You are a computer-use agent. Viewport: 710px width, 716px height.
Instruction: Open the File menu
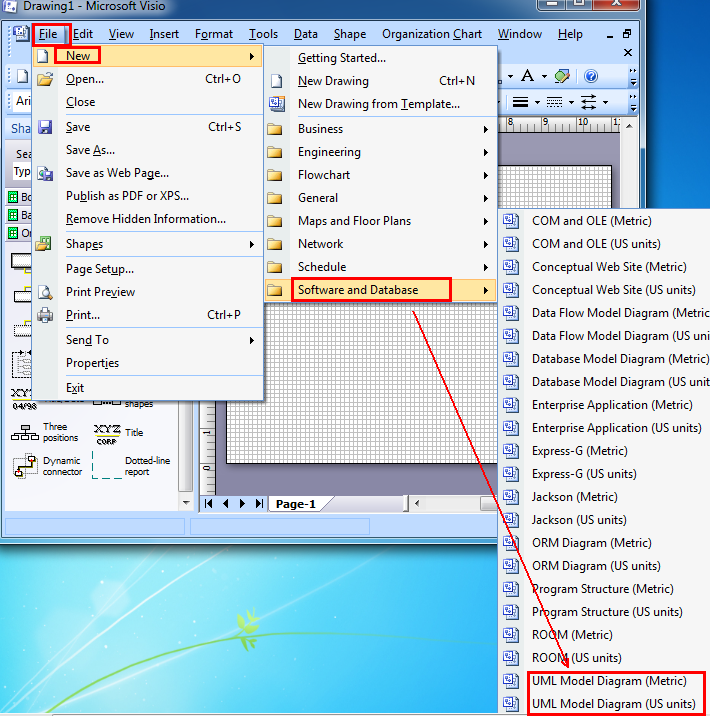tap(48, 34)
